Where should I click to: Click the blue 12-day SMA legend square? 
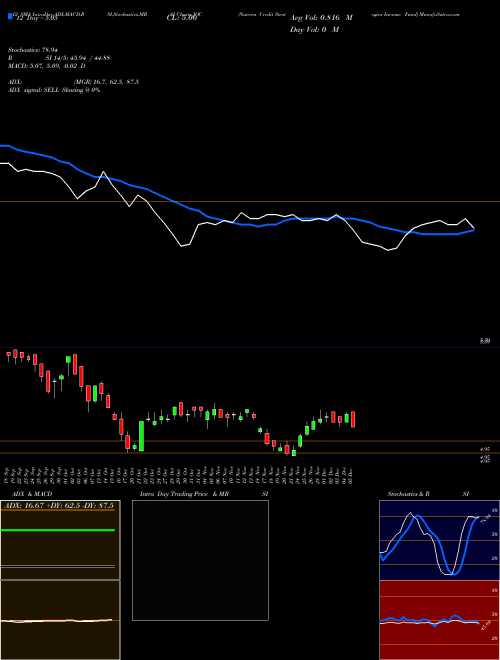pyautogui.click(x=11, y=17)
